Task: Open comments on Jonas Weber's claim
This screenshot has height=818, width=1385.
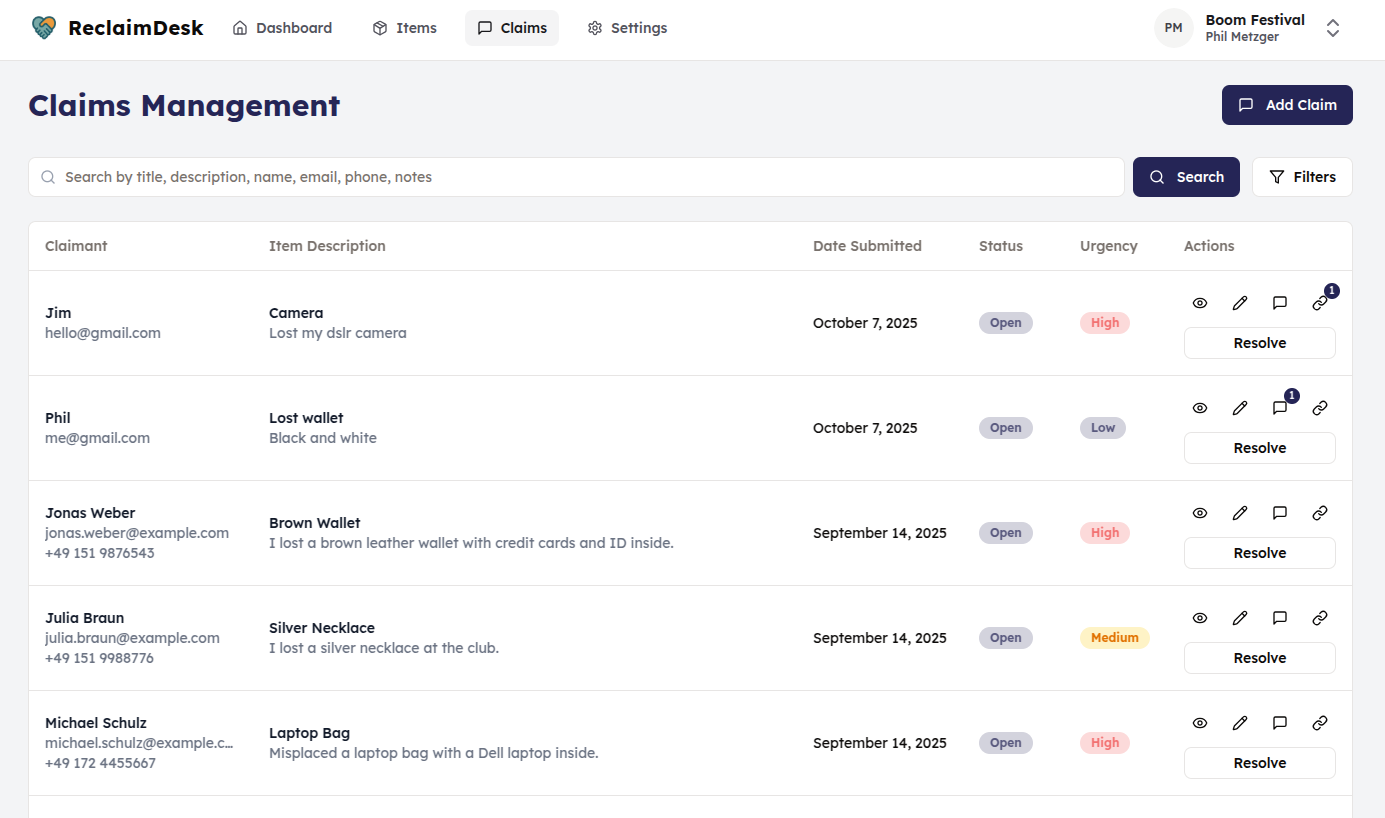Action: 1279,512
